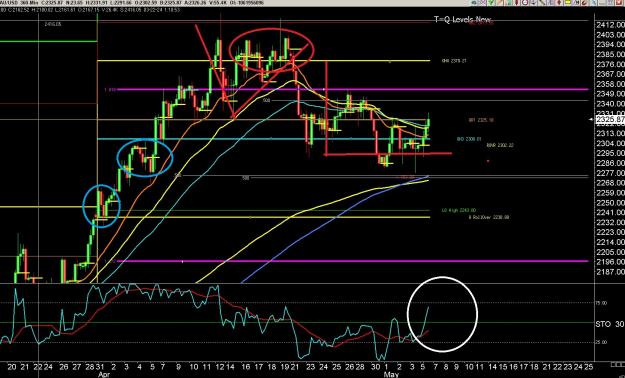Click the 2250.00 price axis label
Screen dimensions: 625x378
610,203
